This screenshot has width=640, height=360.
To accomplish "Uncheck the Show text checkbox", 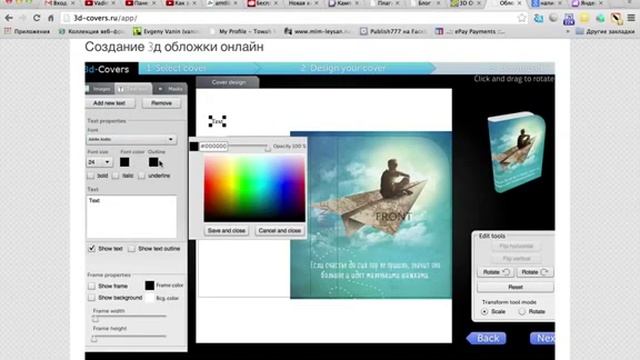I will tap(92, 248).
